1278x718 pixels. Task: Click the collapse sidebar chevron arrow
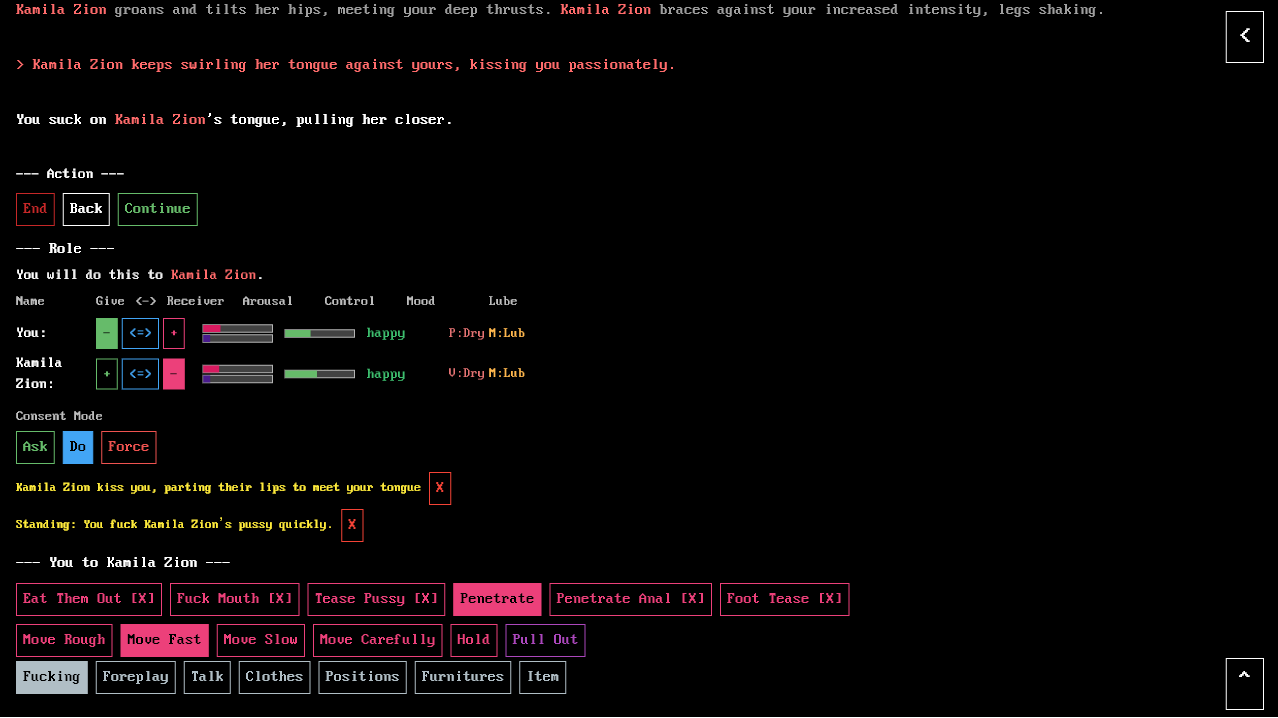click(x=1244, y=37)
